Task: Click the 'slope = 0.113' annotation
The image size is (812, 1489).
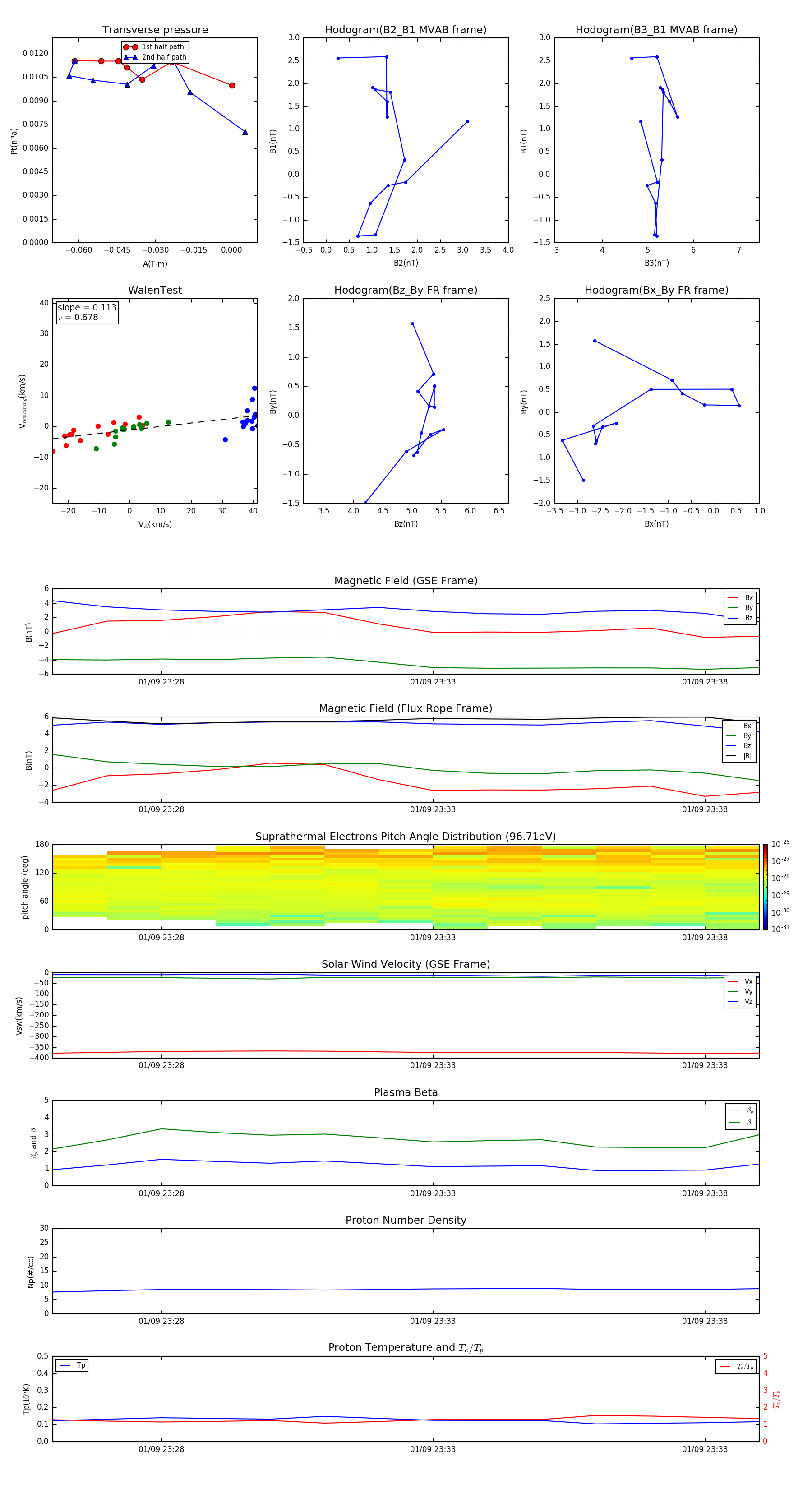Action: tap(87, 308)
